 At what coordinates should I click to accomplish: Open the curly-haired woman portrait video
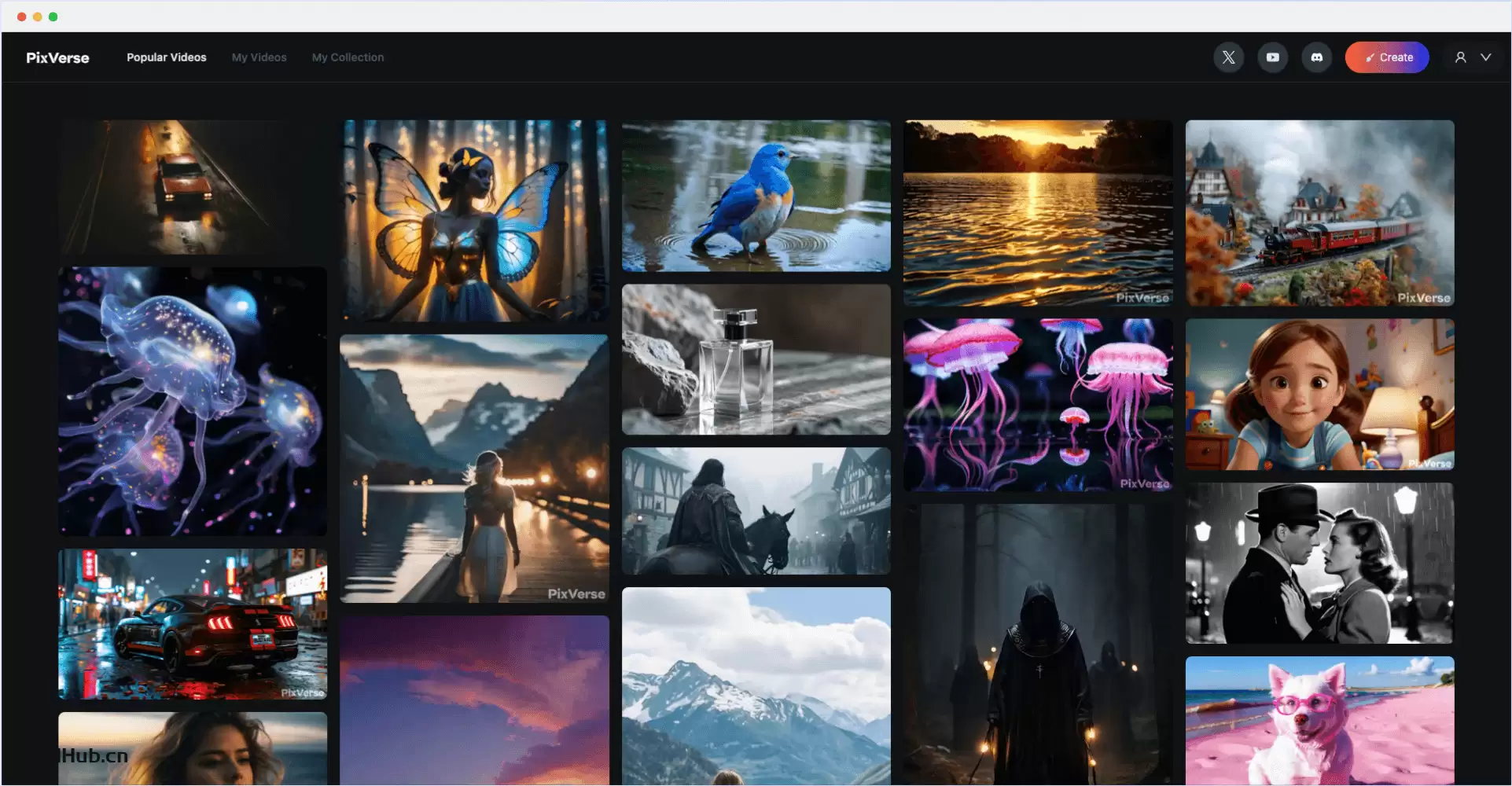click(x=192, y=749)
